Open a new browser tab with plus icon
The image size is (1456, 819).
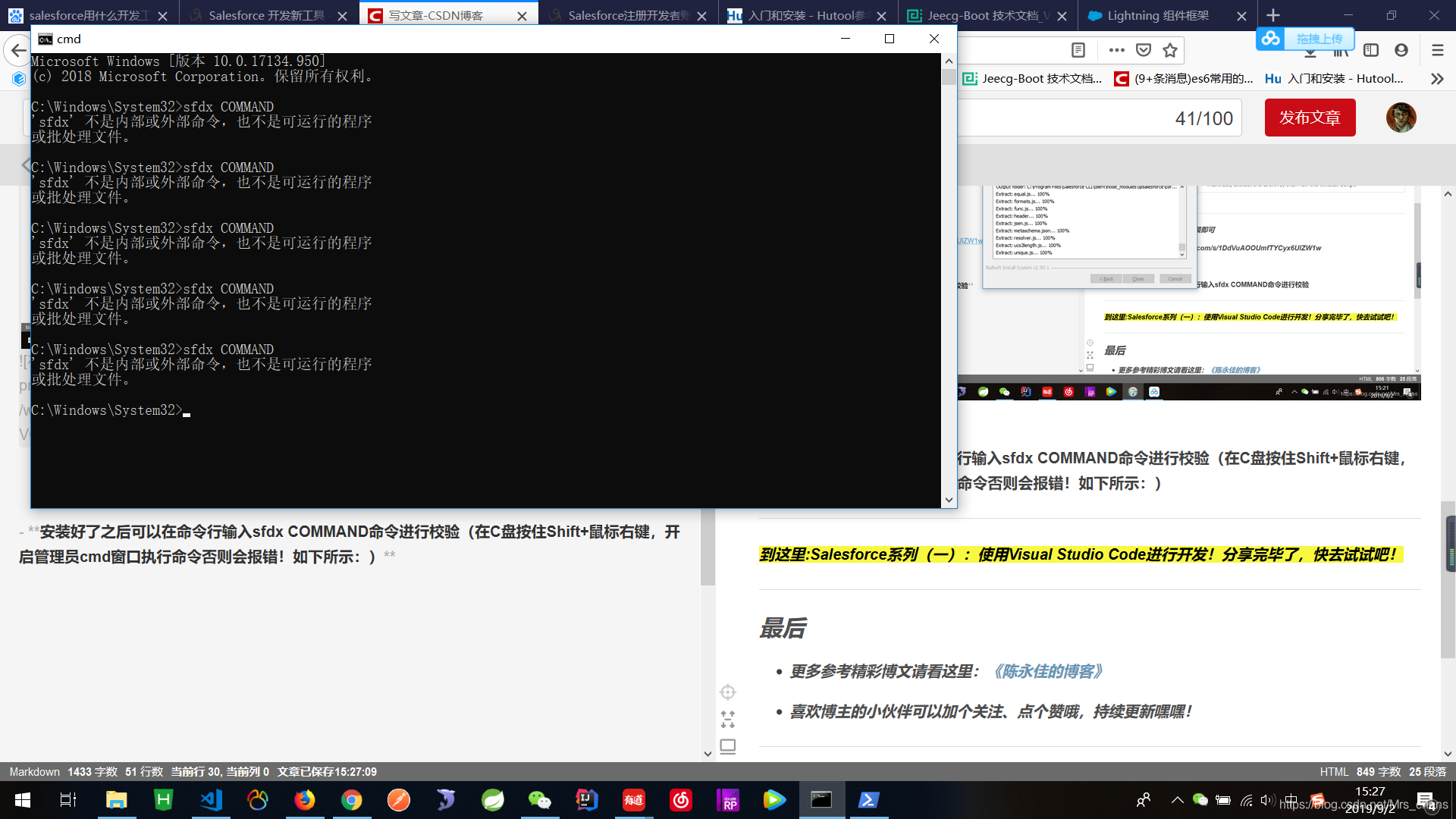click(x=1273, y=15)
